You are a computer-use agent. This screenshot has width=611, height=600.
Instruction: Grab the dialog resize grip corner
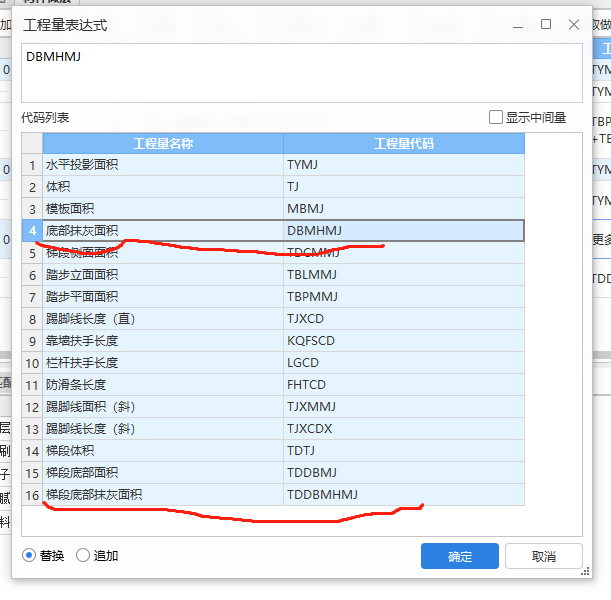point(585,572)
